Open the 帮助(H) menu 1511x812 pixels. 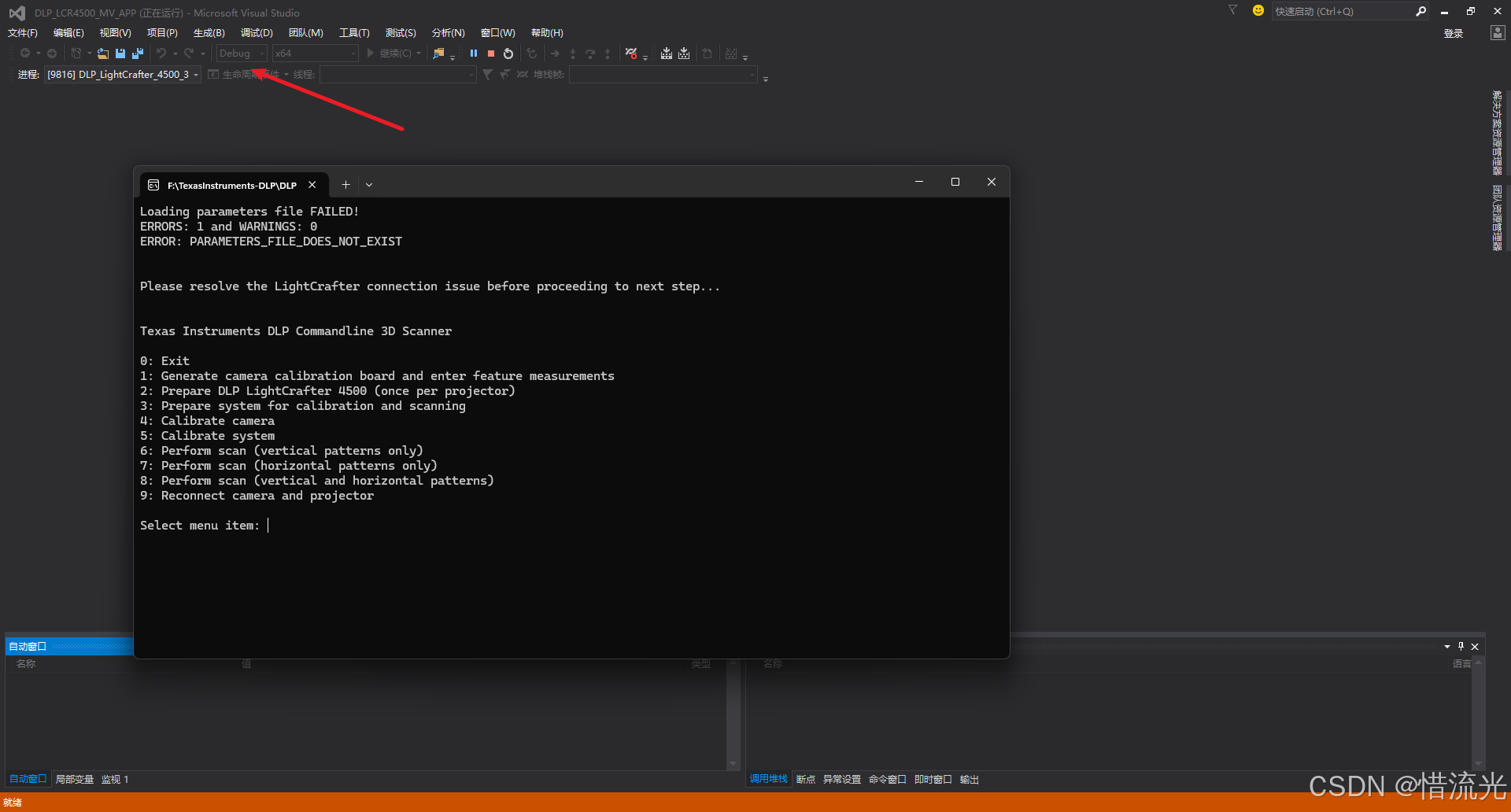coord(547,33)
